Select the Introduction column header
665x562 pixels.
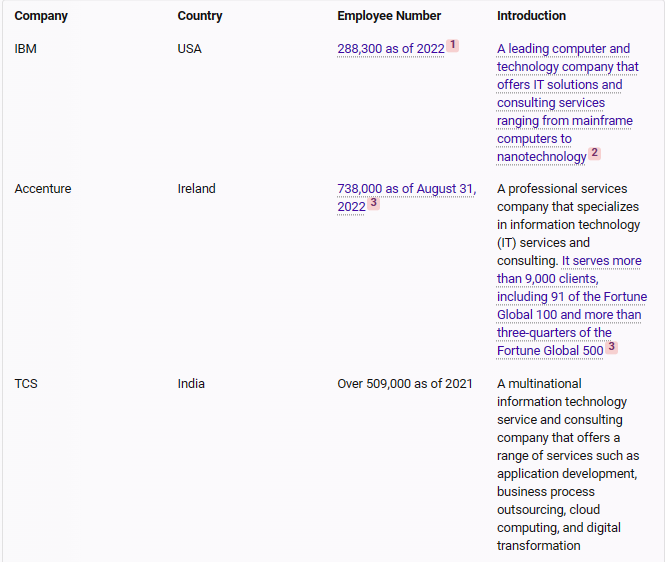point(531,16)
